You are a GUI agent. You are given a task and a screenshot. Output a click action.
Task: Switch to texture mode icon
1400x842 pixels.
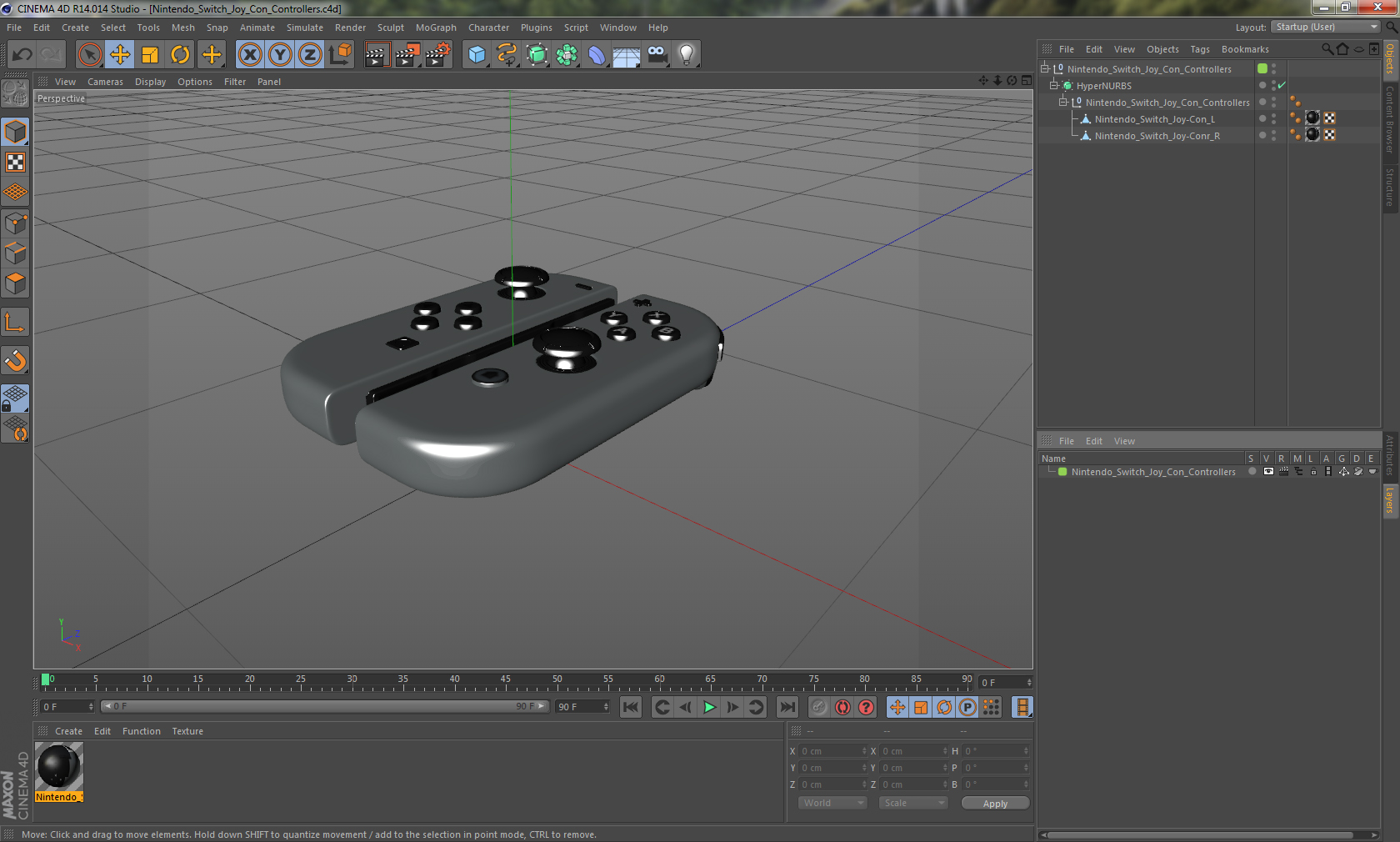[x=15, y=162]
